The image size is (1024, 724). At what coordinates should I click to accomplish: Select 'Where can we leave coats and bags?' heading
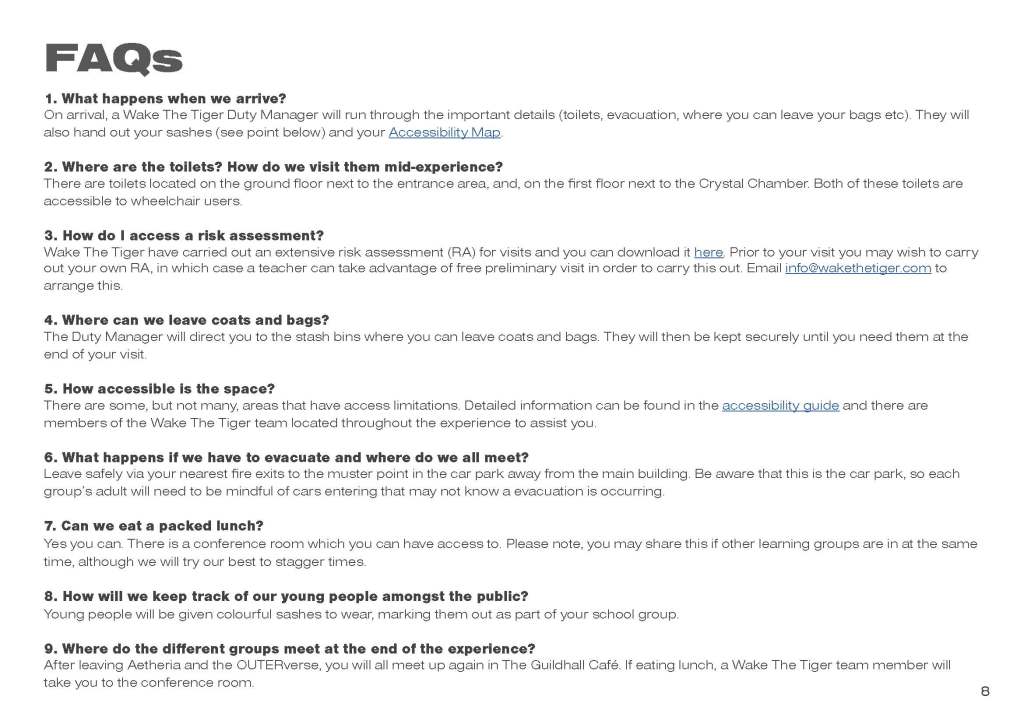click(x=187, y=320)
